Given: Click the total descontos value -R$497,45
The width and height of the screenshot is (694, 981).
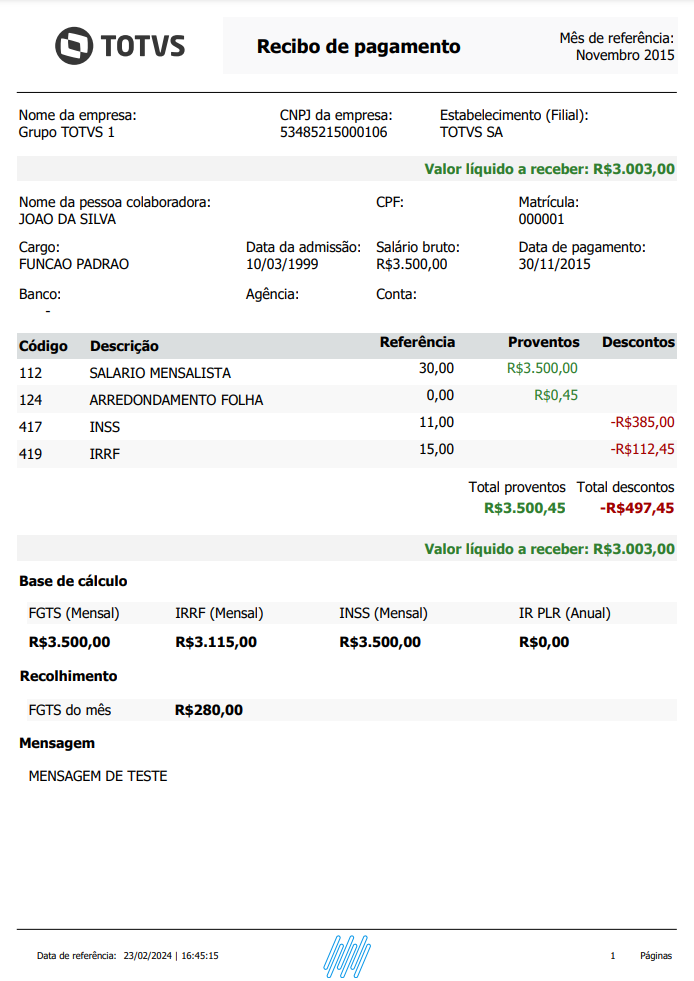Looking at the screenshot, I should click(637, 508).
